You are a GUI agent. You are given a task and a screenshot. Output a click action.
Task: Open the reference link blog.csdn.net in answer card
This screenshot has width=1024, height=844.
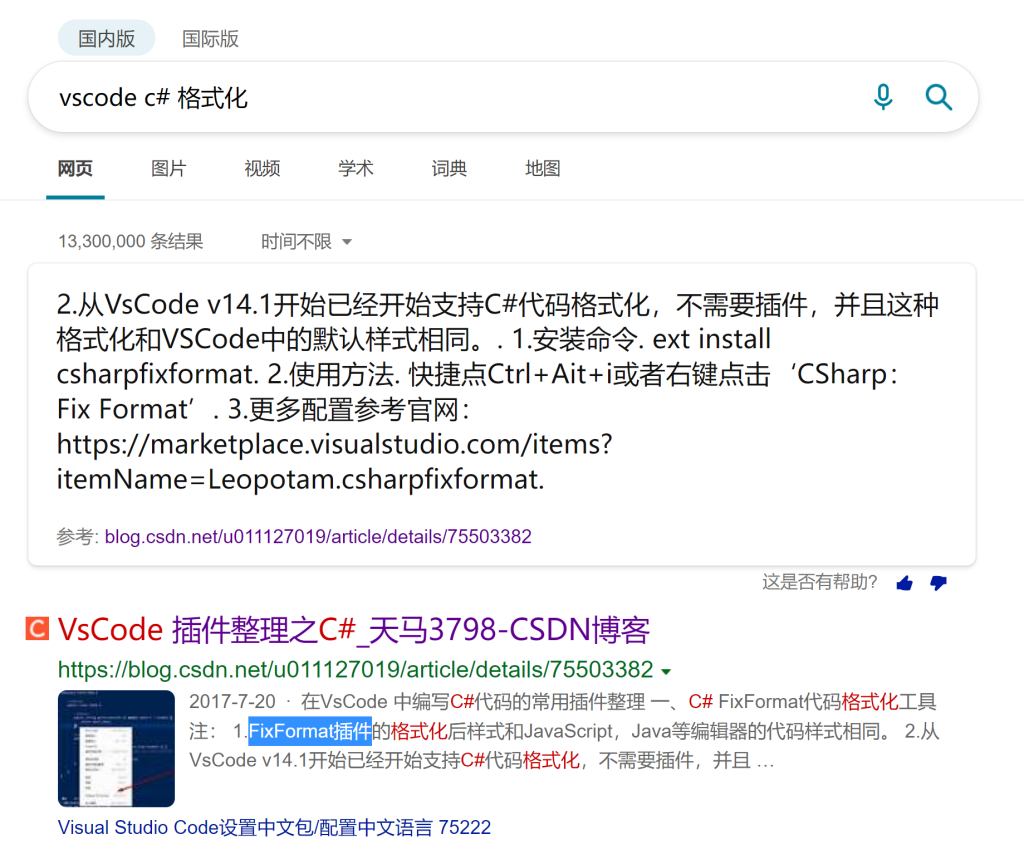point(318,536)
